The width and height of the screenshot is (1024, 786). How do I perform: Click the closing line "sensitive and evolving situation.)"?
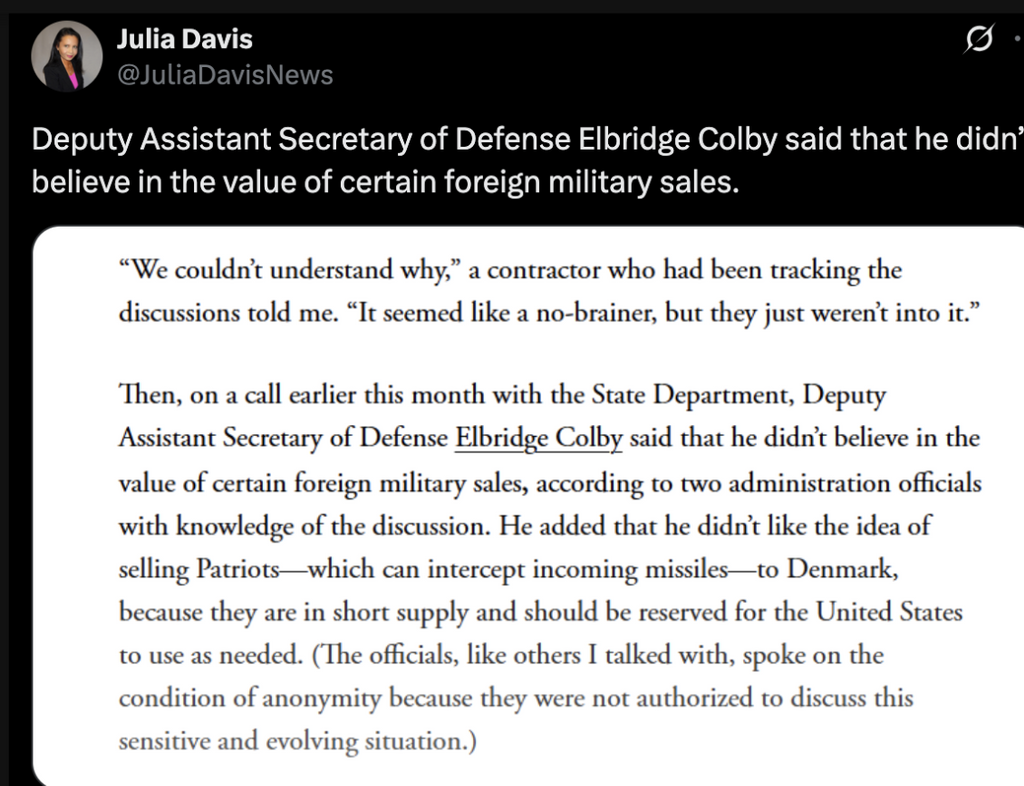click(x=298, y=741)
